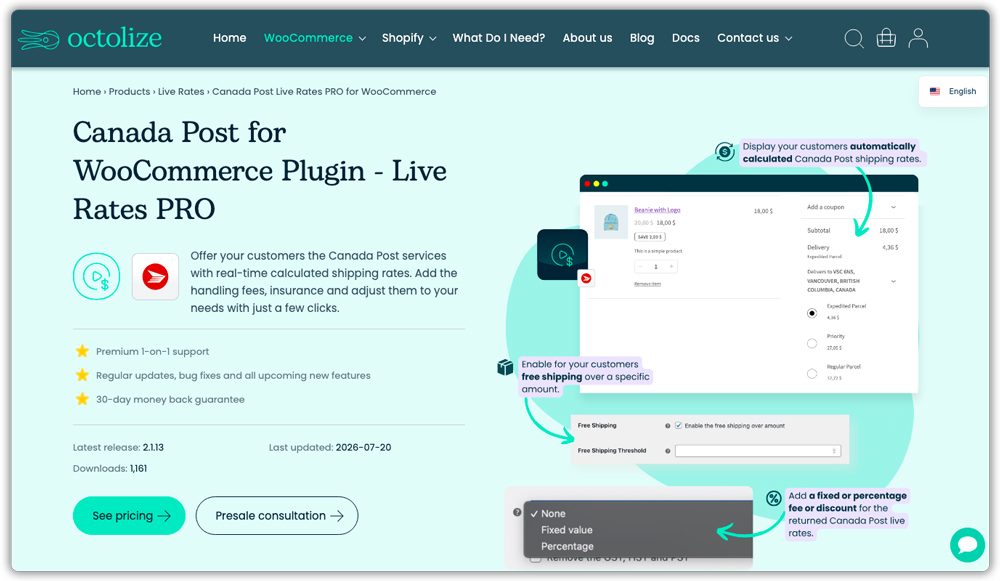This screenshot has height=581, width=1000.
Task: Open the English language selector
Action: (953, 91)
